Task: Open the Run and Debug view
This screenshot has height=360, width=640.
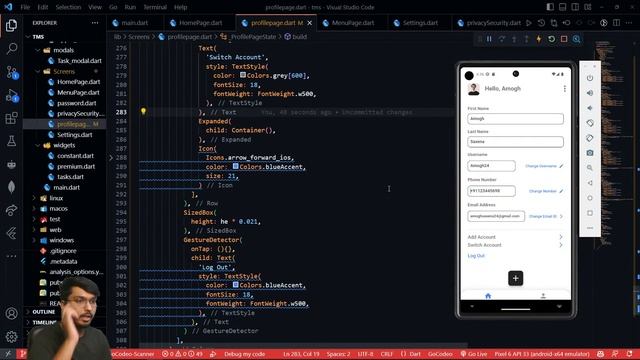Action: 11,96
